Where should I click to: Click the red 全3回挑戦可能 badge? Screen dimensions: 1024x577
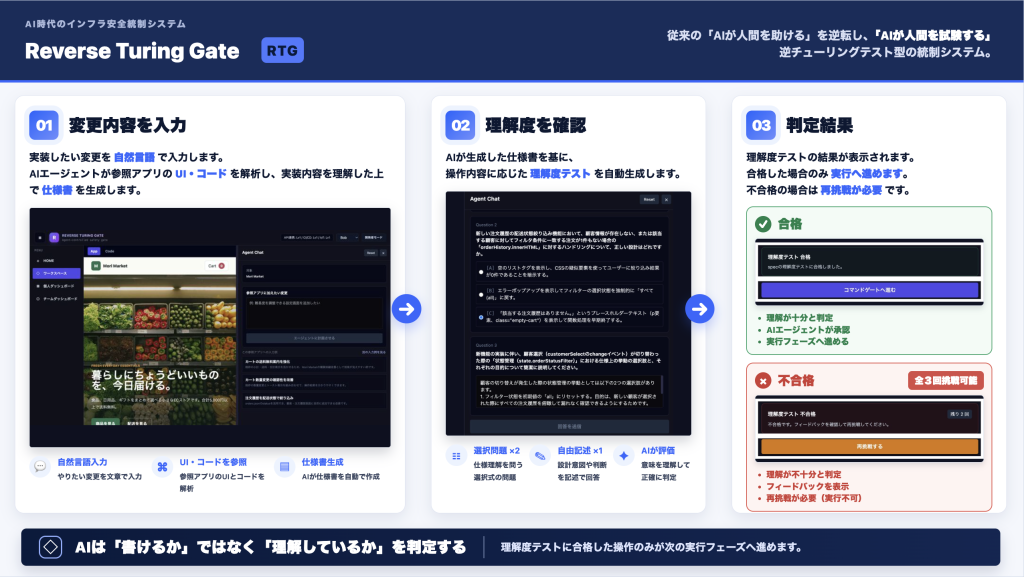click(946, 381)
